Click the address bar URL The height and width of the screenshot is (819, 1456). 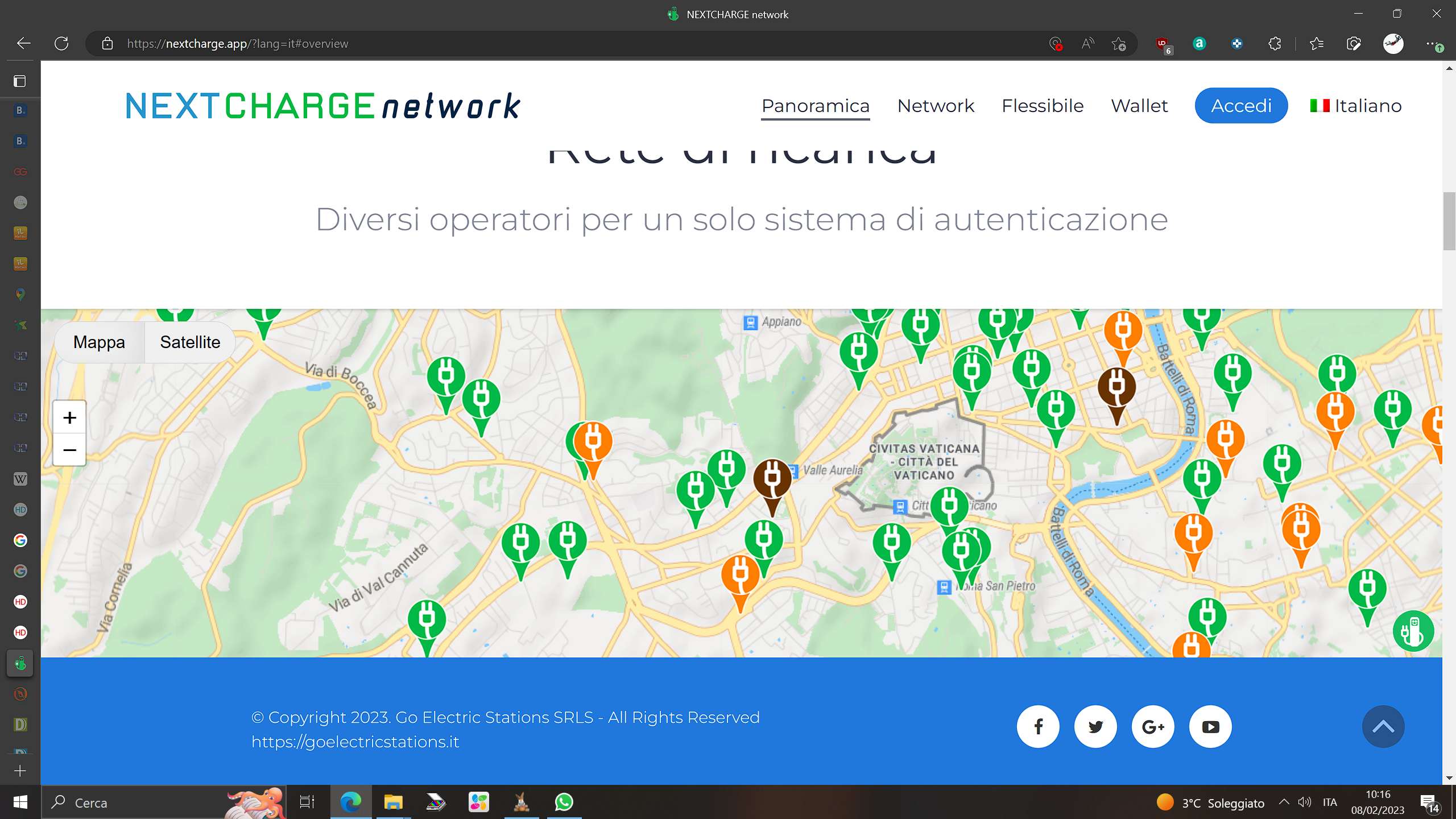tap(238, 44)
